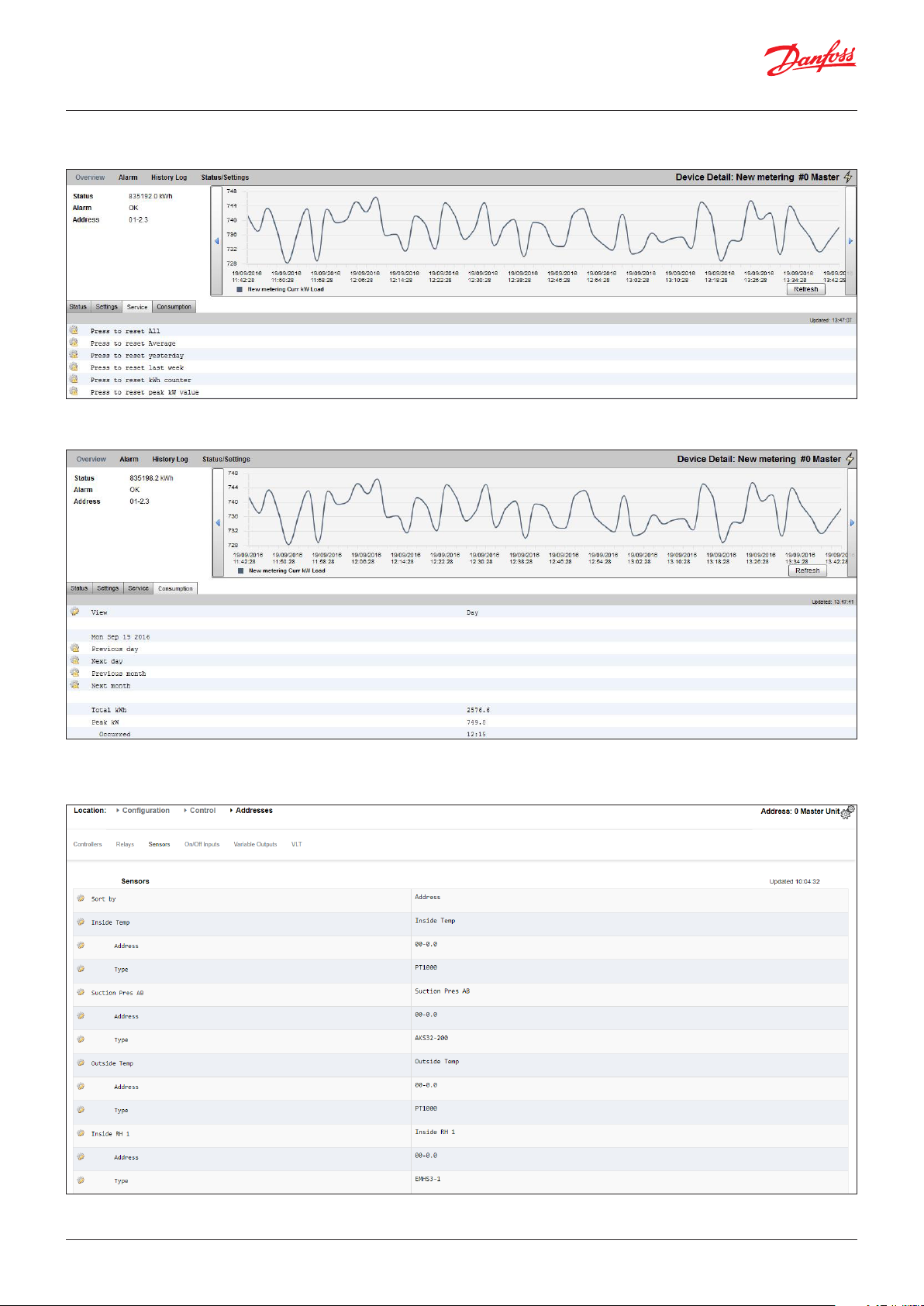The width and height of the screenshot is (924, 1306).
Task: Click gear icon for Type AKS32-200 row
Action: pyautogui.click(x=81, y=1039)
